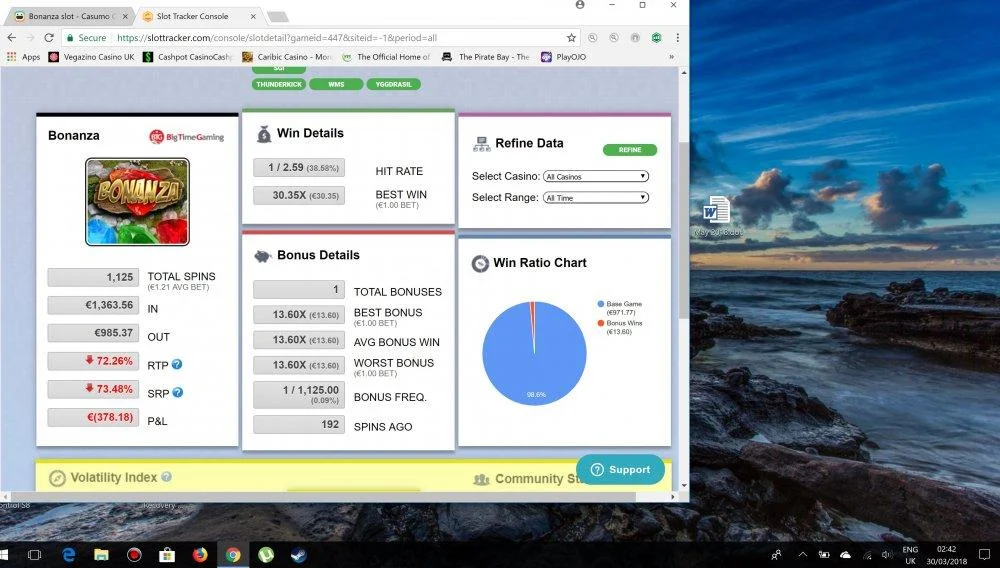Screen dimensions: 1000x568
Task: Click the Bonus Details piggy bank icon
Action: [263, 256]
